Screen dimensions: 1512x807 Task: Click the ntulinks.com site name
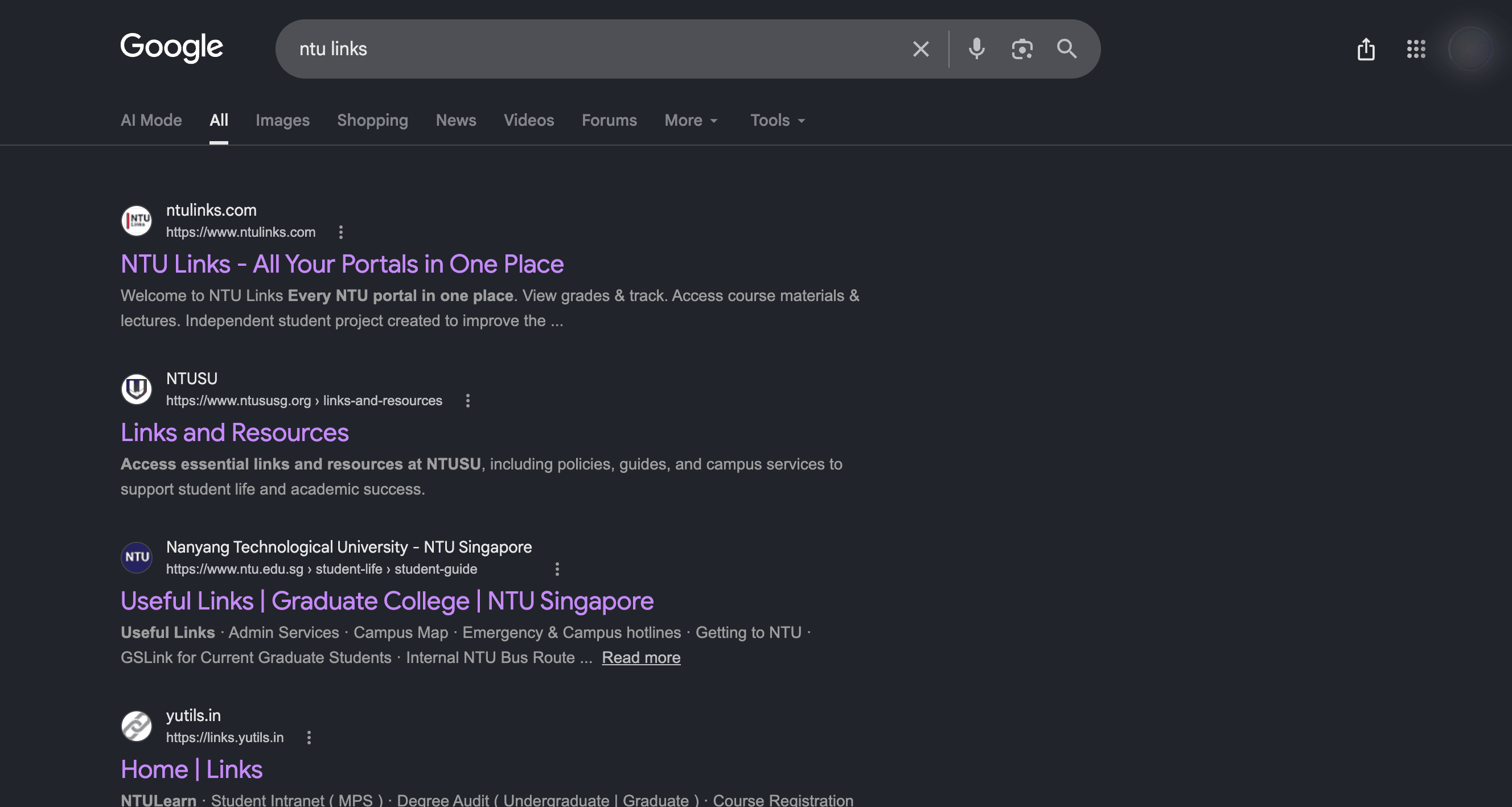(x=211, y=210)
